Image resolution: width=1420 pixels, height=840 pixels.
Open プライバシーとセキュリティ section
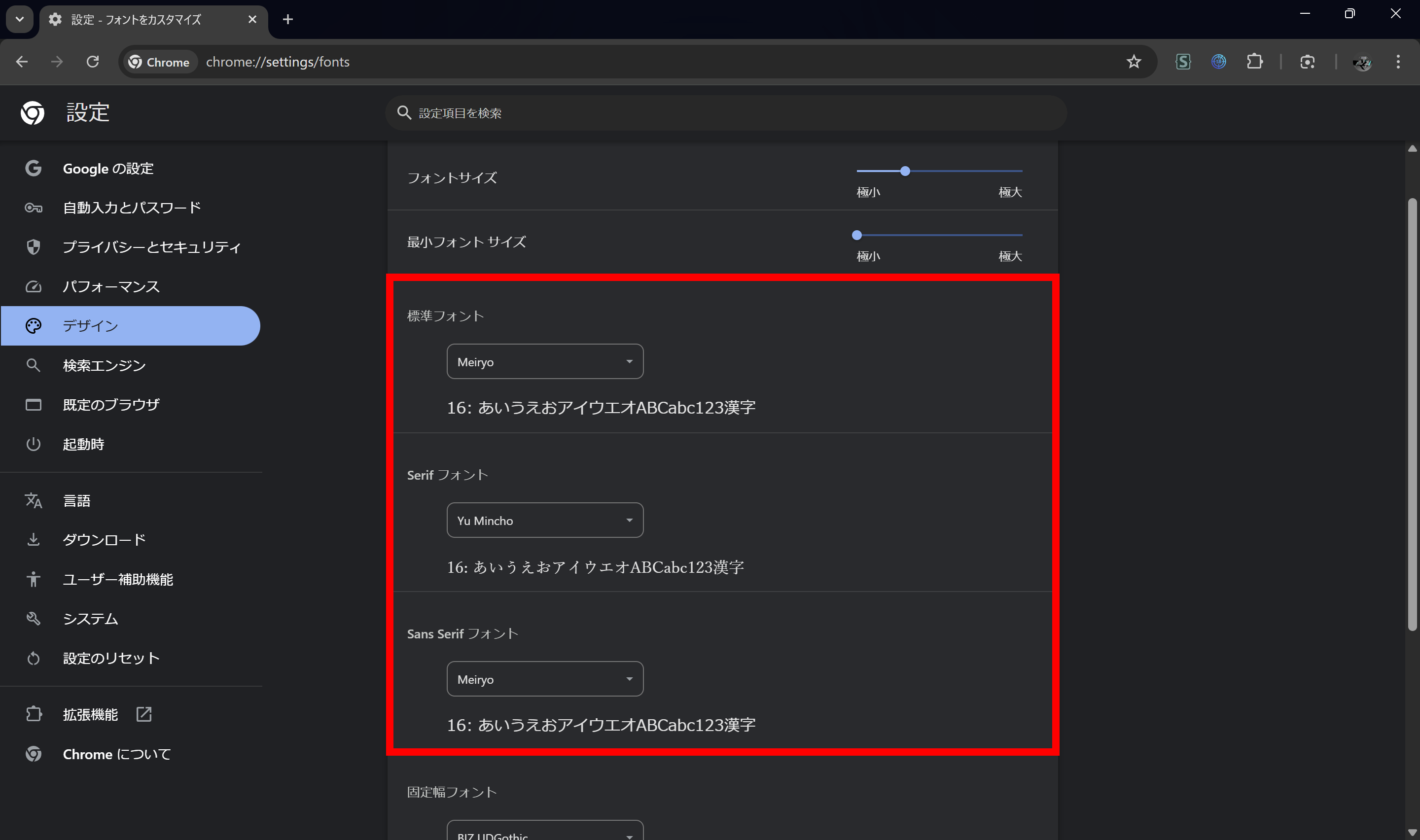(131, 247)
